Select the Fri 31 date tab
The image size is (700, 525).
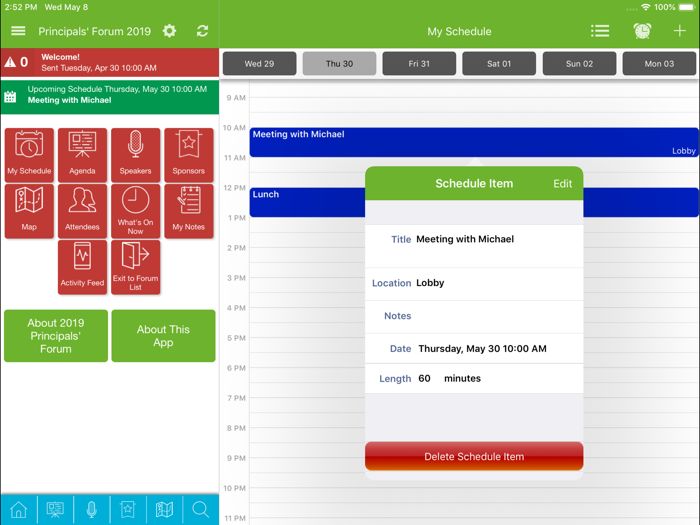pyautogui.click(x=419, y=63)
